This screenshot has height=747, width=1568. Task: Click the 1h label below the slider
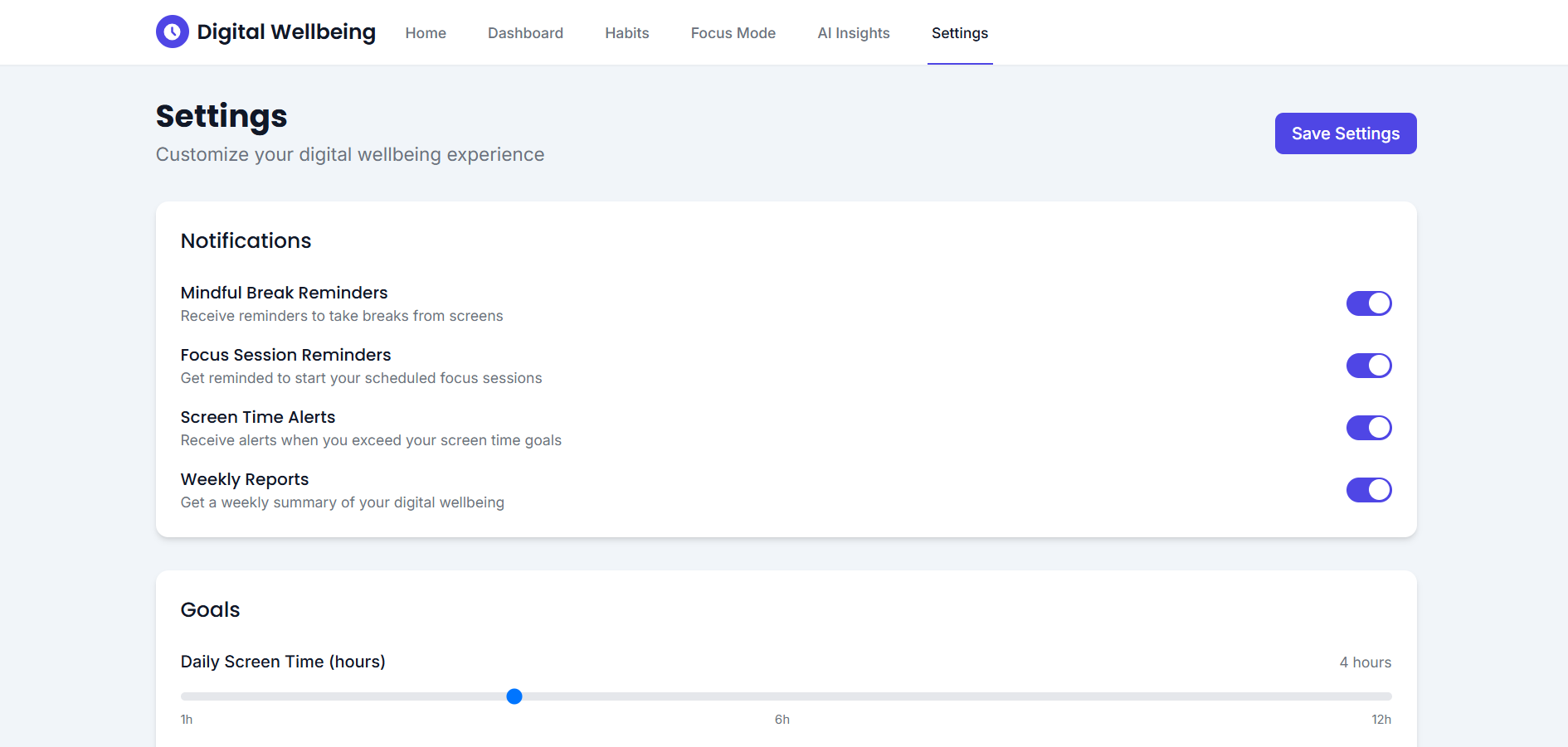186,720
